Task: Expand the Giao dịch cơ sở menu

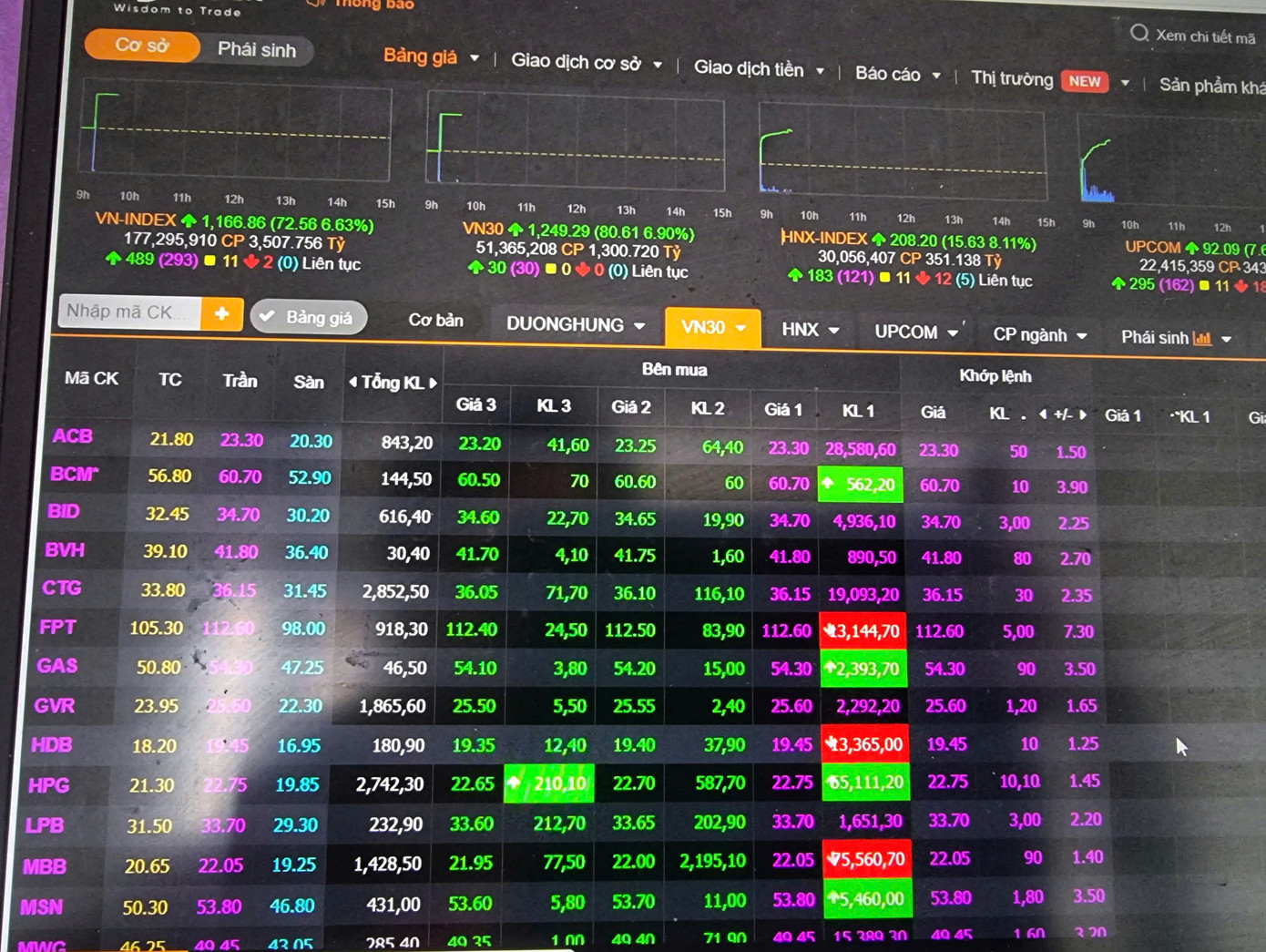Action: click(x=586, y=62)
